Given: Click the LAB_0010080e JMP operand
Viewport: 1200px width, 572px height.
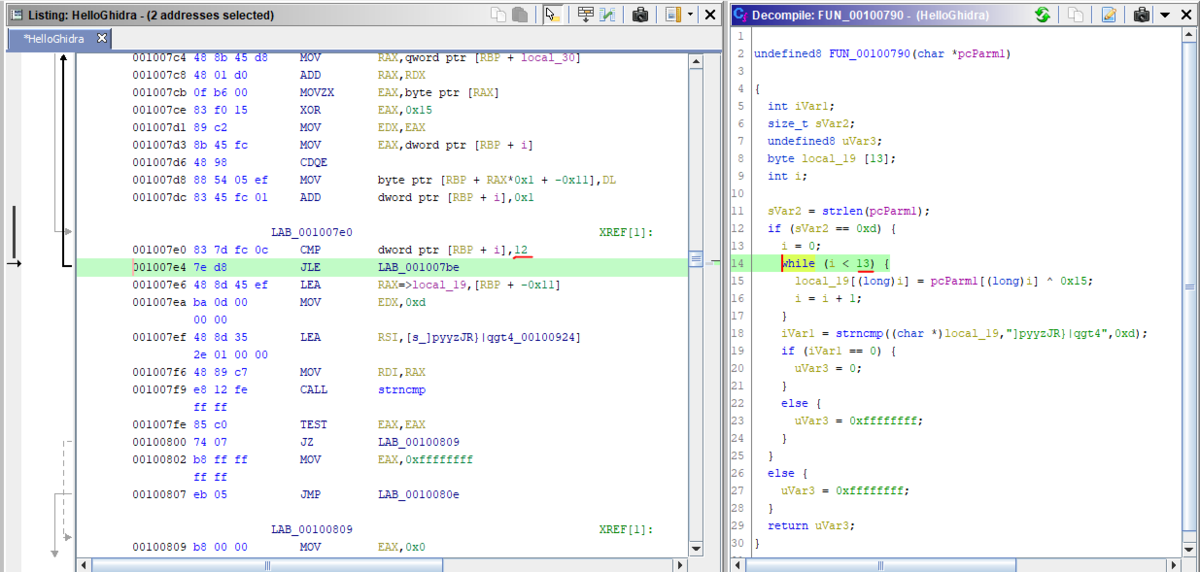Looking at the screenshot, I should tap(418, 494).
